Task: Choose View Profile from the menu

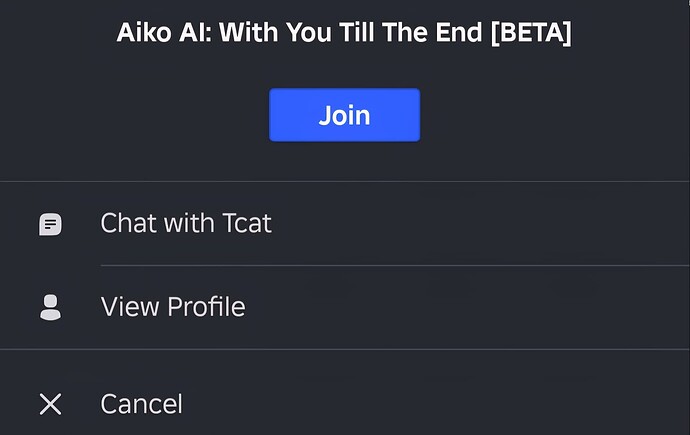Action: point(345,307)
